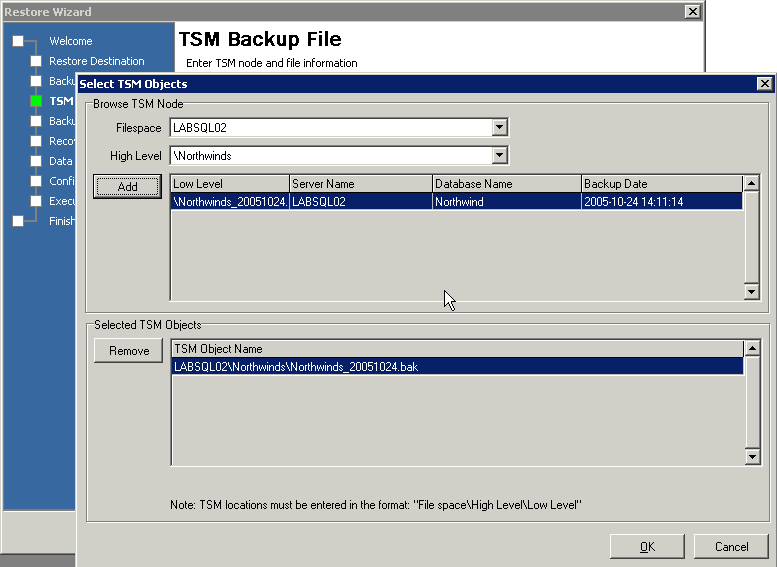Viewport: 777px width, 567px height.
Task: Sort by the Backup Date column header
Action: [662, 184]
